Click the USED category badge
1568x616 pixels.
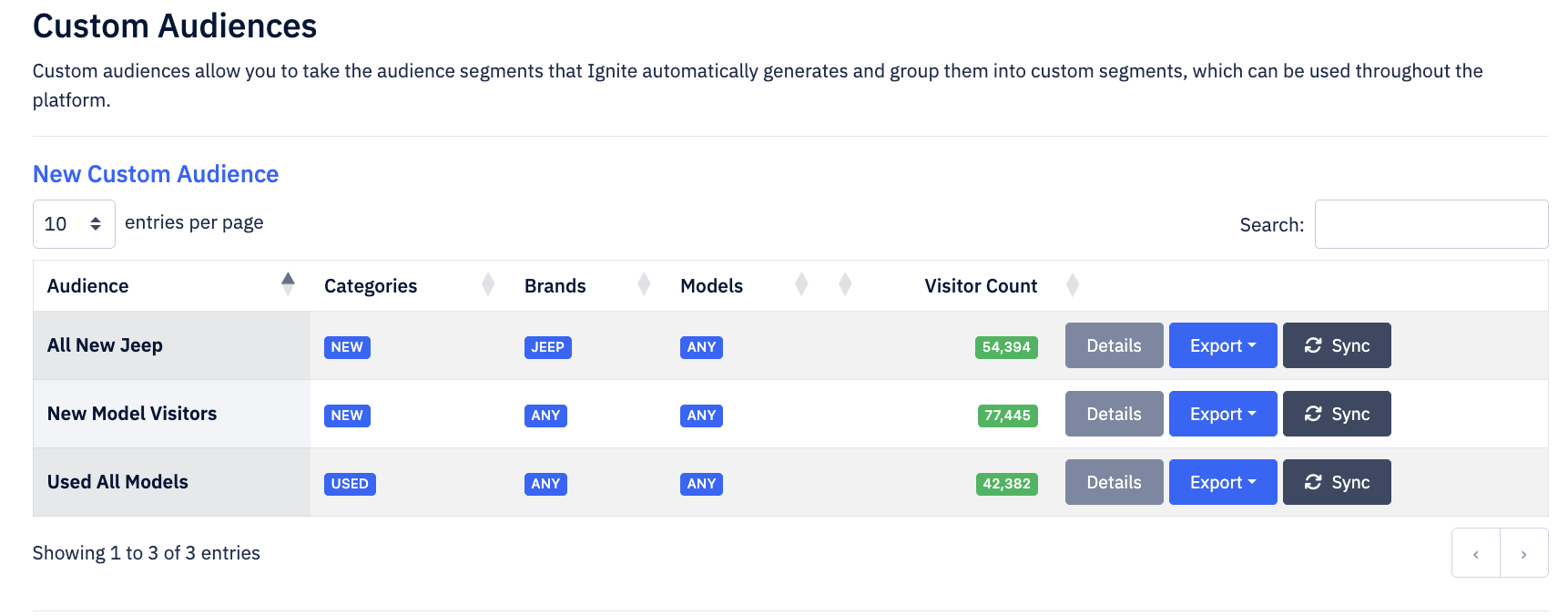point(350,484)
